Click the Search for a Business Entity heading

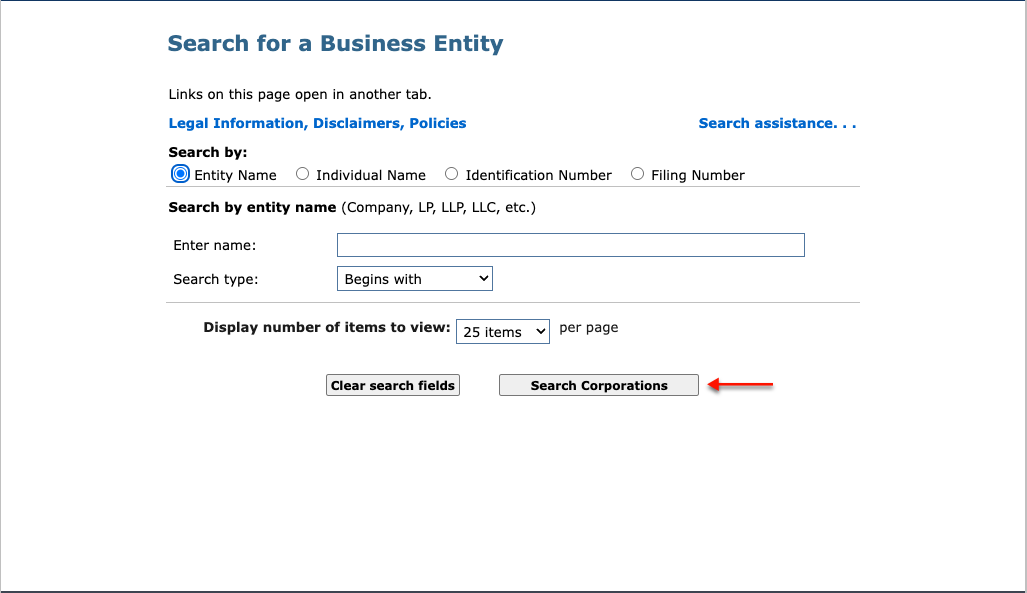pyautogui.click(x=335, y=43)
